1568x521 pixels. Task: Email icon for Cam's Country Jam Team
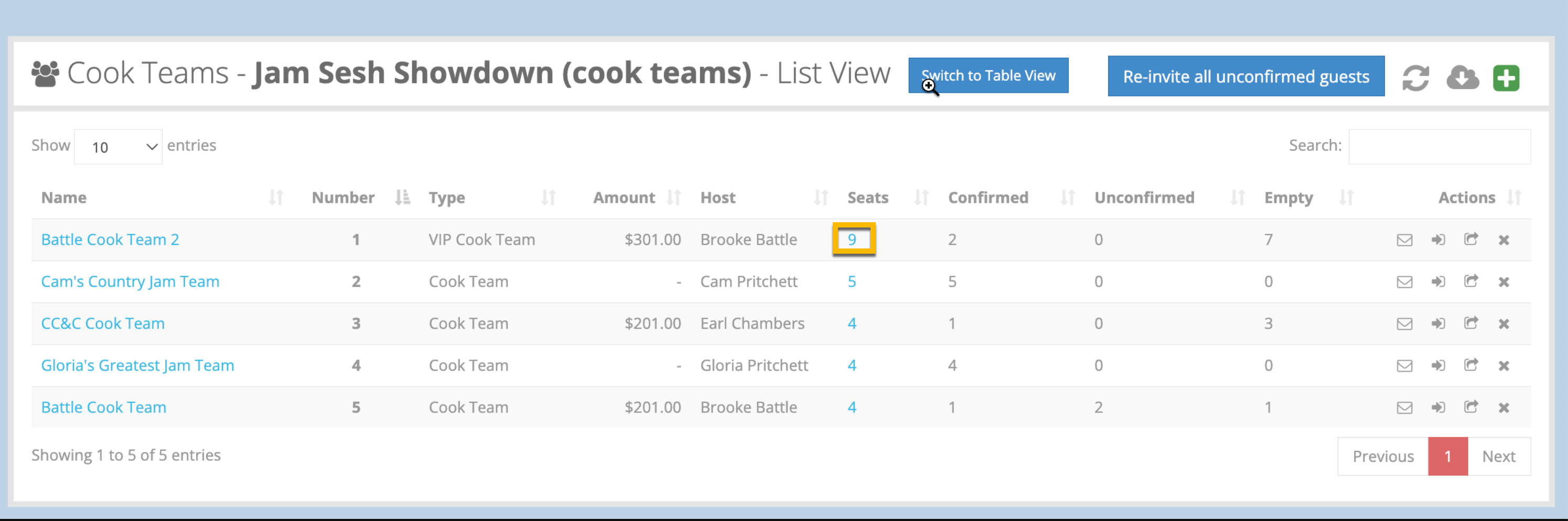click(x=1404, y=282)
